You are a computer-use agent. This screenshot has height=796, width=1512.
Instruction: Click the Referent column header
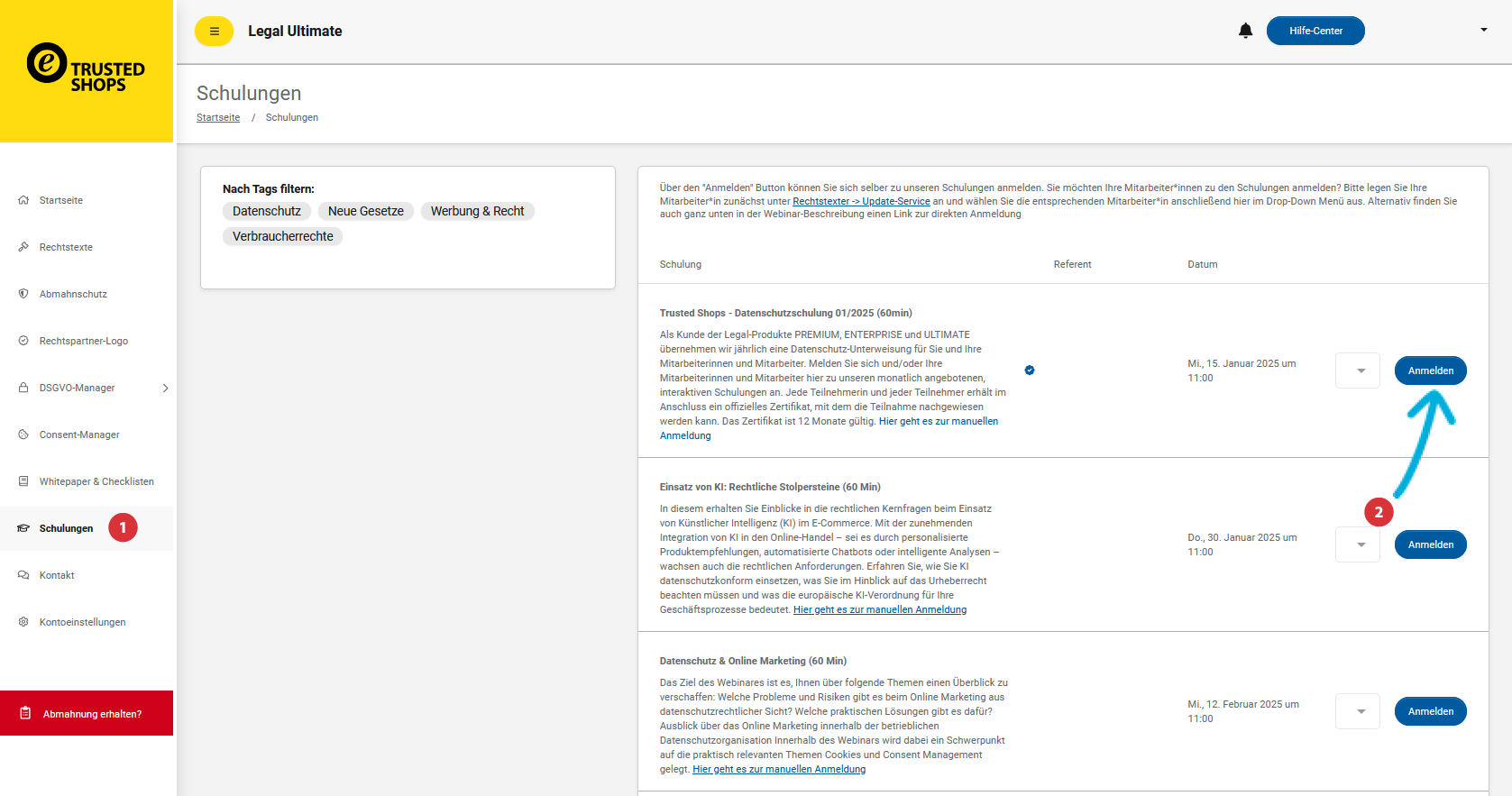[x=1072, y=264]
